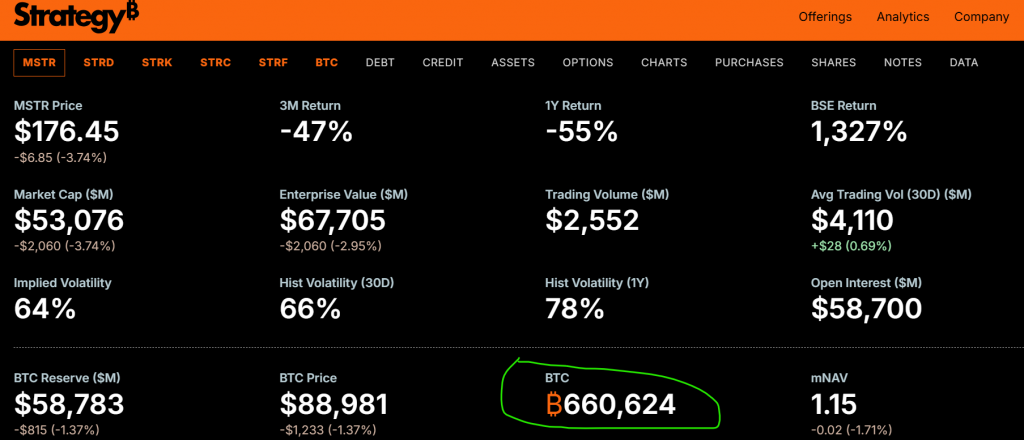
Task: Switch to the STRC tab
Action: (x=216, y=63)
